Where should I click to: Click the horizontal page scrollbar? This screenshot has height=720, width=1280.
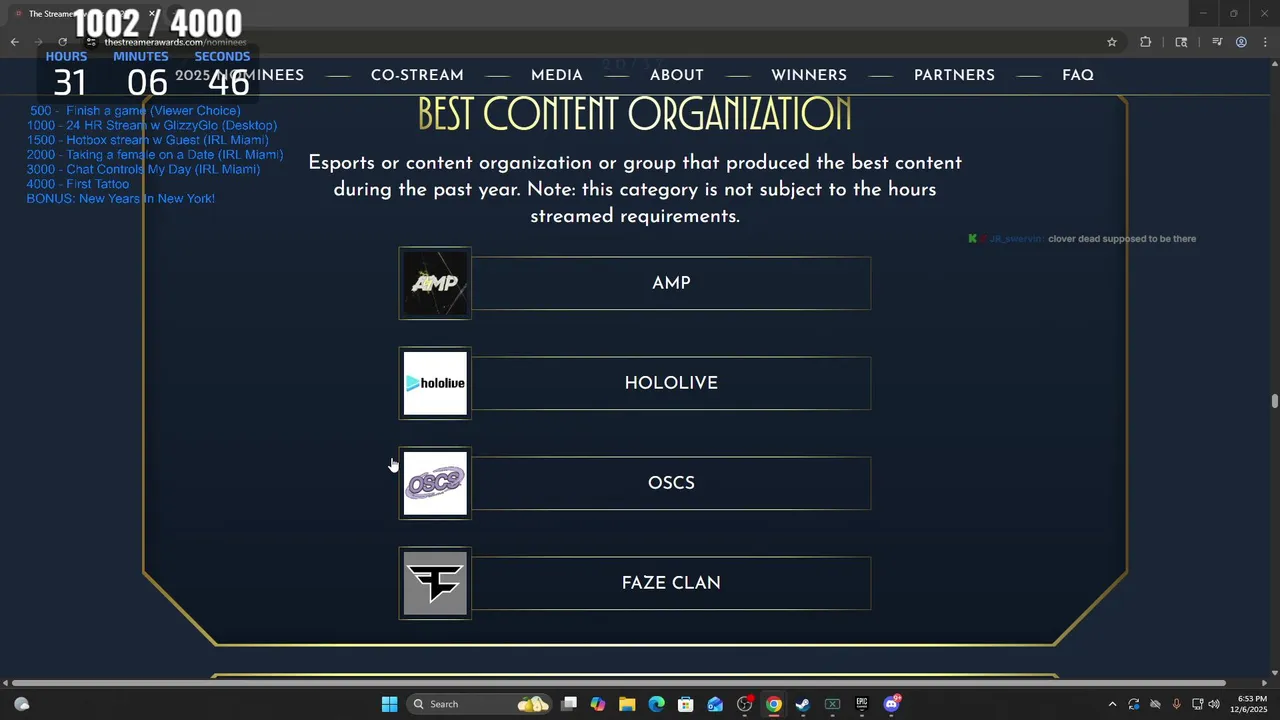point(620,683)
